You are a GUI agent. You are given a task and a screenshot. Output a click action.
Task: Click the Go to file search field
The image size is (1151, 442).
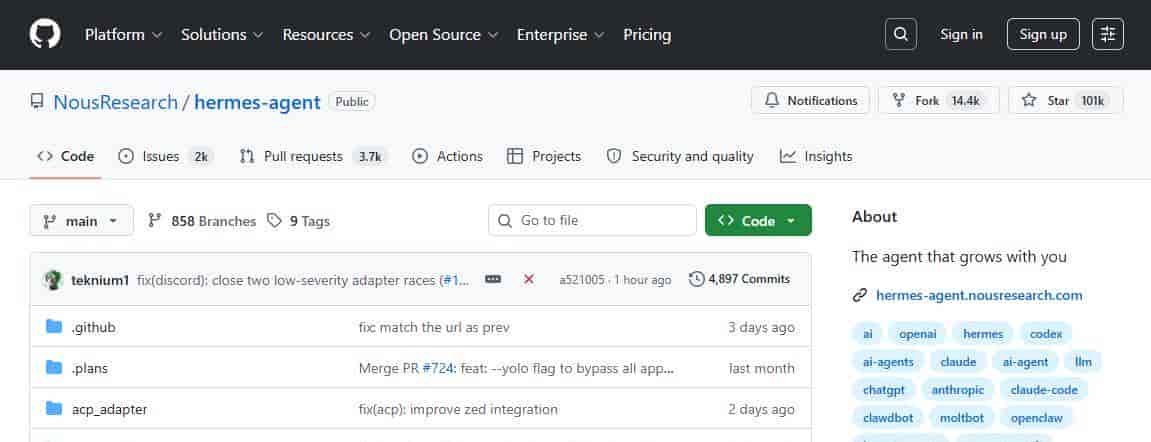(x=592, y=220)
